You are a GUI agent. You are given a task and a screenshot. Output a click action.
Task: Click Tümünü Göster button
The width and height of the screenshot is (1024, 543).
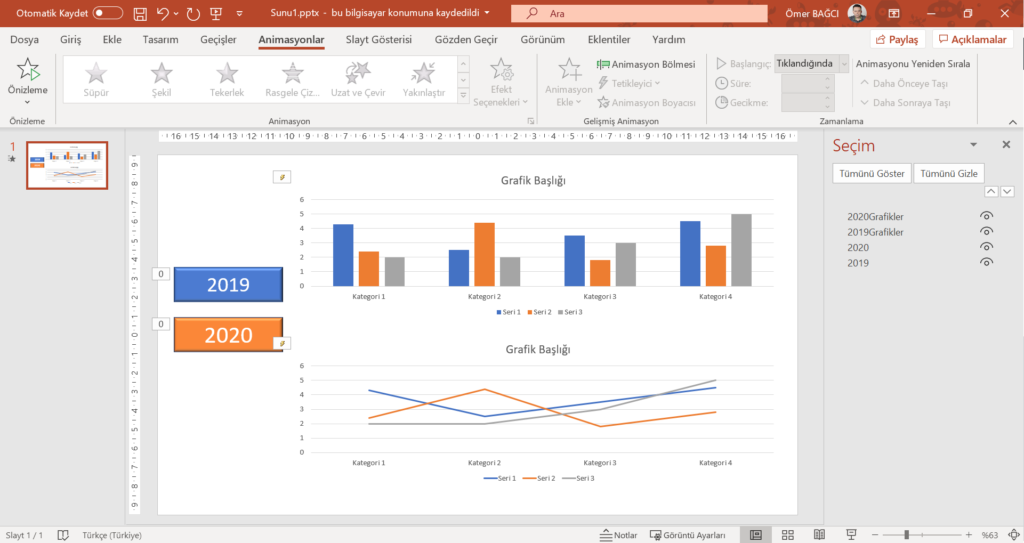pyautogui.click(x=872, y=173)
